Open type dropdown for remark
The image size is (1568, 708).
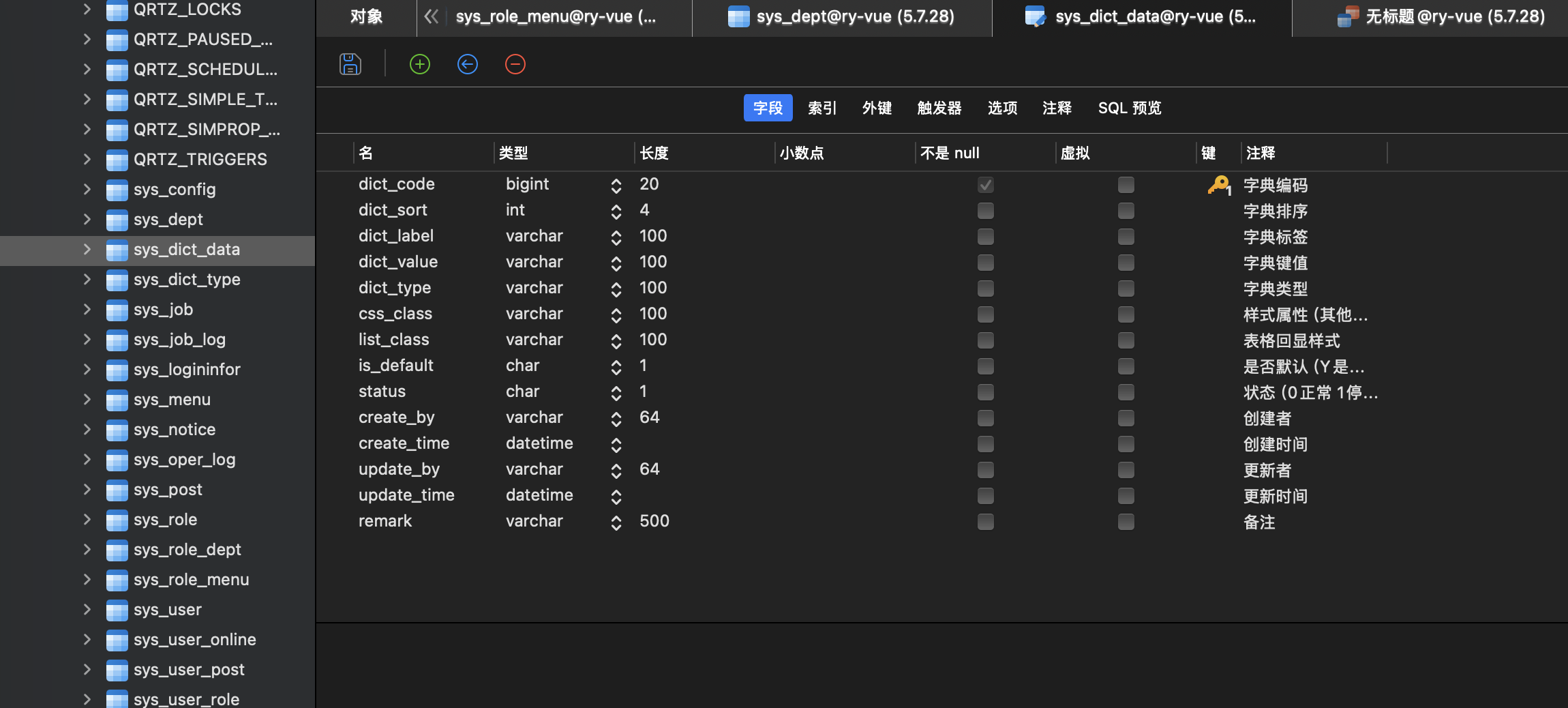pos(616,522)
